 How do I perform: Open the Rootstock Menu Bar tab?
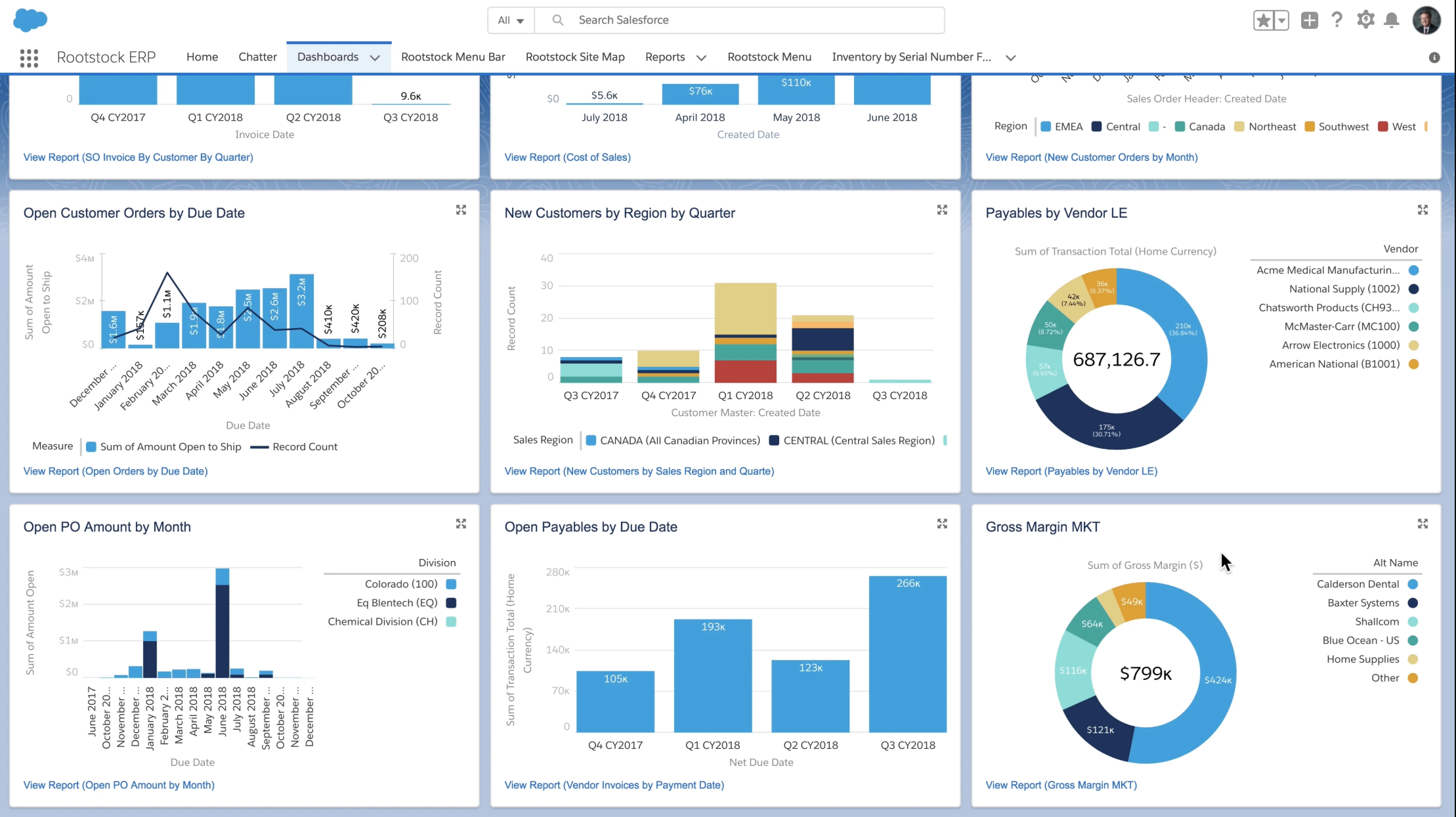click(453, 57)
